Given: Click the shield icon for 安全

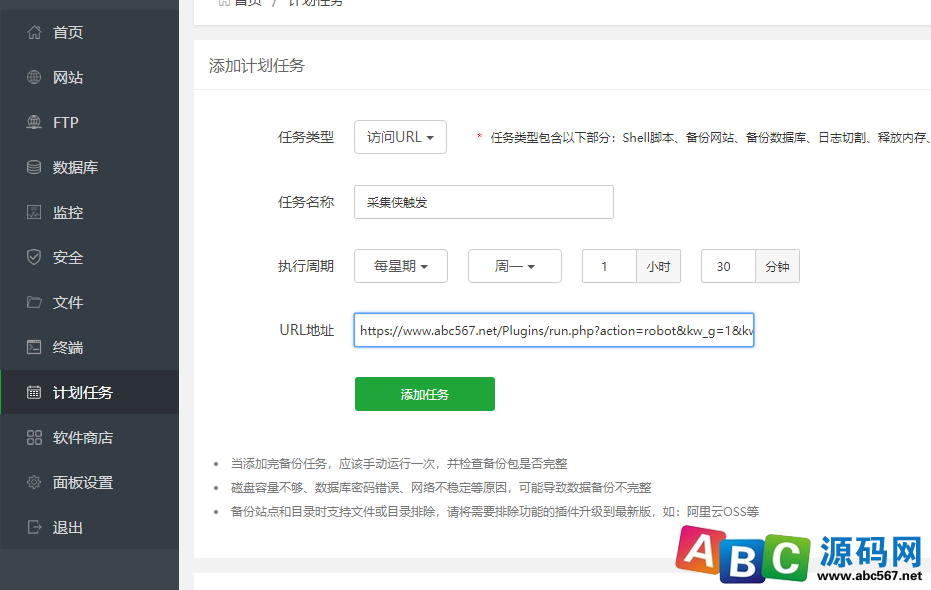Looking at the screenshot, I should coord(34,258).
